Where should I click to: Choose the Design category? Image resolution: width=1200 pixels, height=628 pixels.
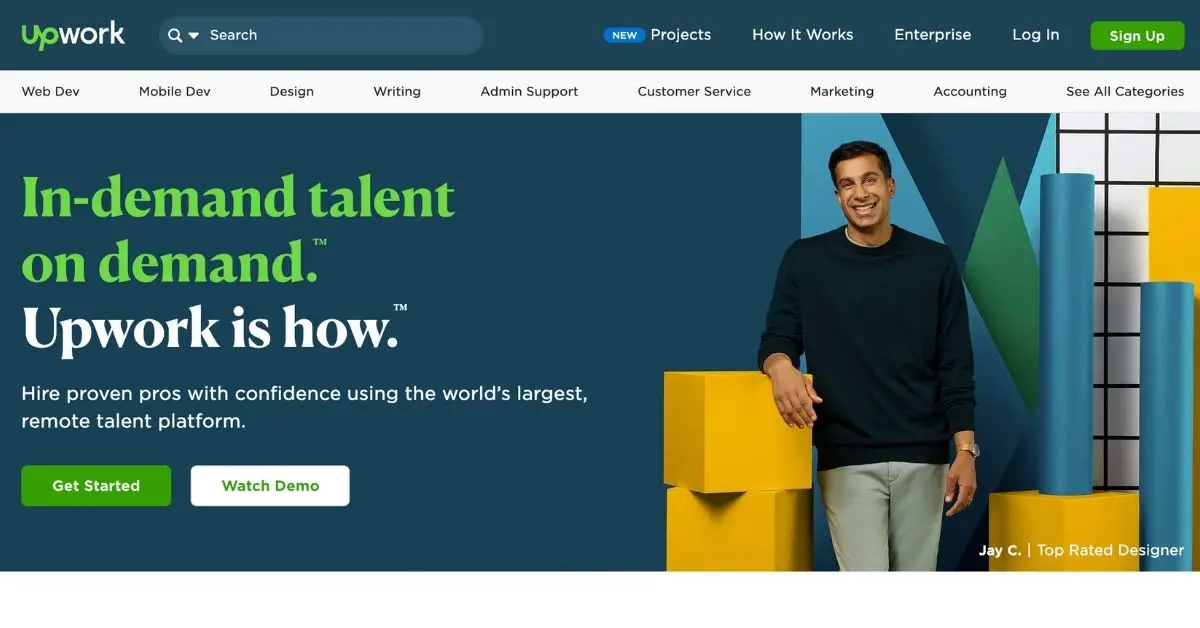click(292, 91)
